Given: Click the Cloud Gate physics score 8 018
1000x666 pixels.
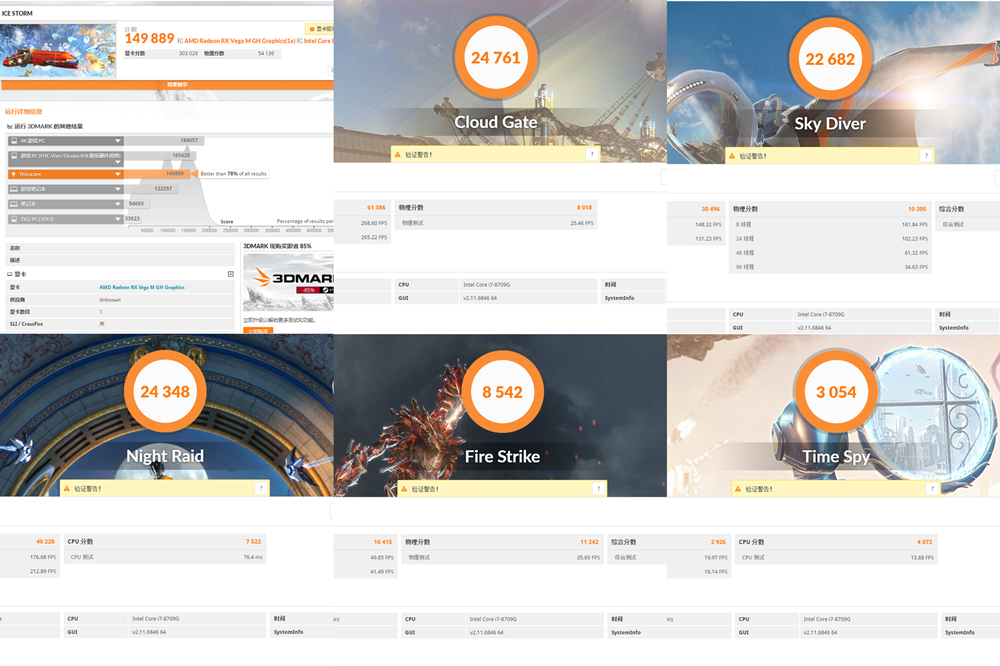Looking at the screenshot, I should point(584,207).
